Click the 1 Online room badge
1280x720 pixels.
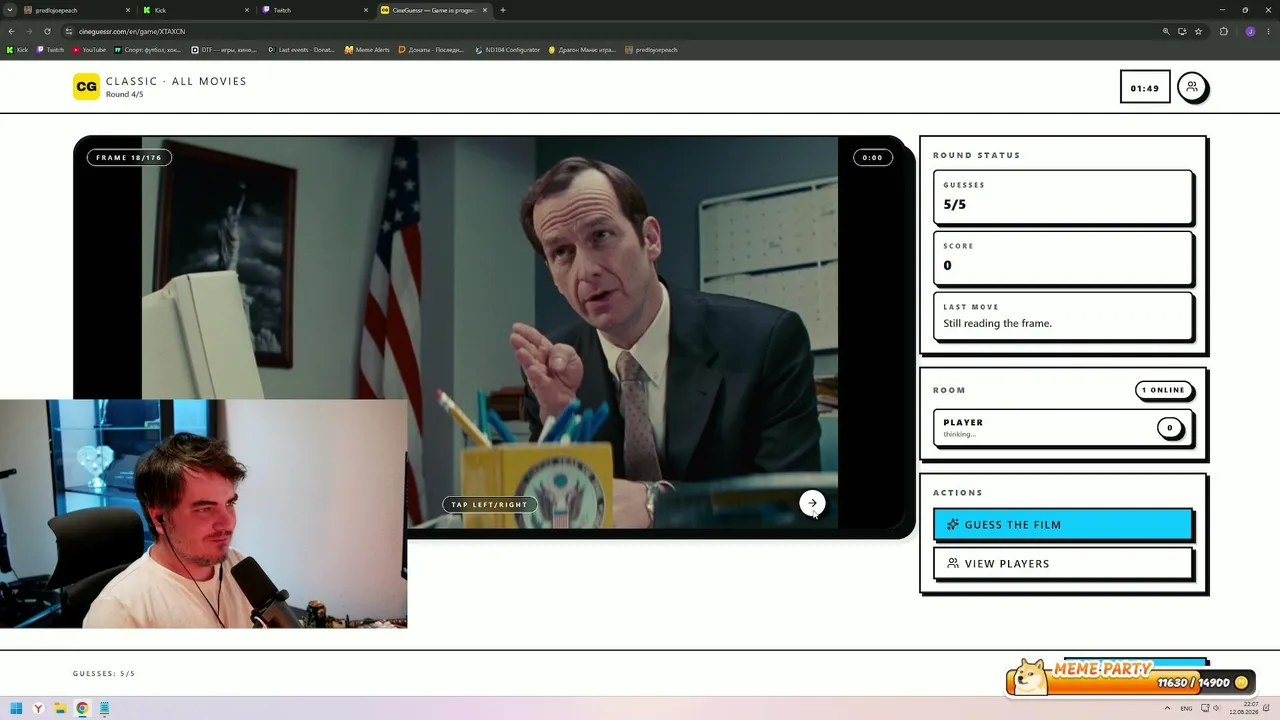coord(1163,390)
